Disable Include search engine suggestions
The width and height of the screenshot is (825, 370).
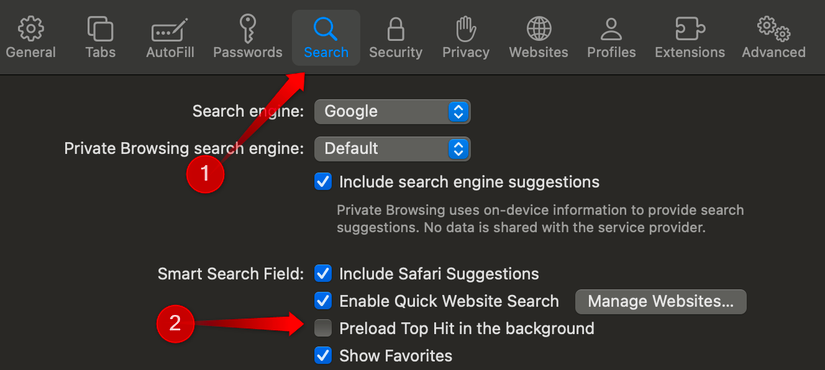[323, 182]
